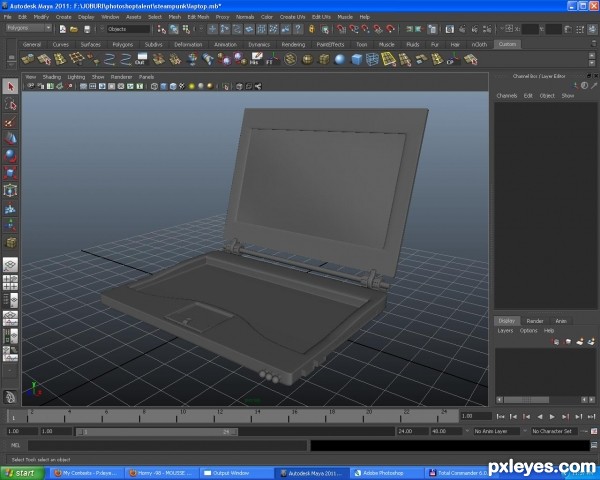Select the arrow Select tool in the toolbox
This screenshot has width=600, height=480.
pos(10,87)
